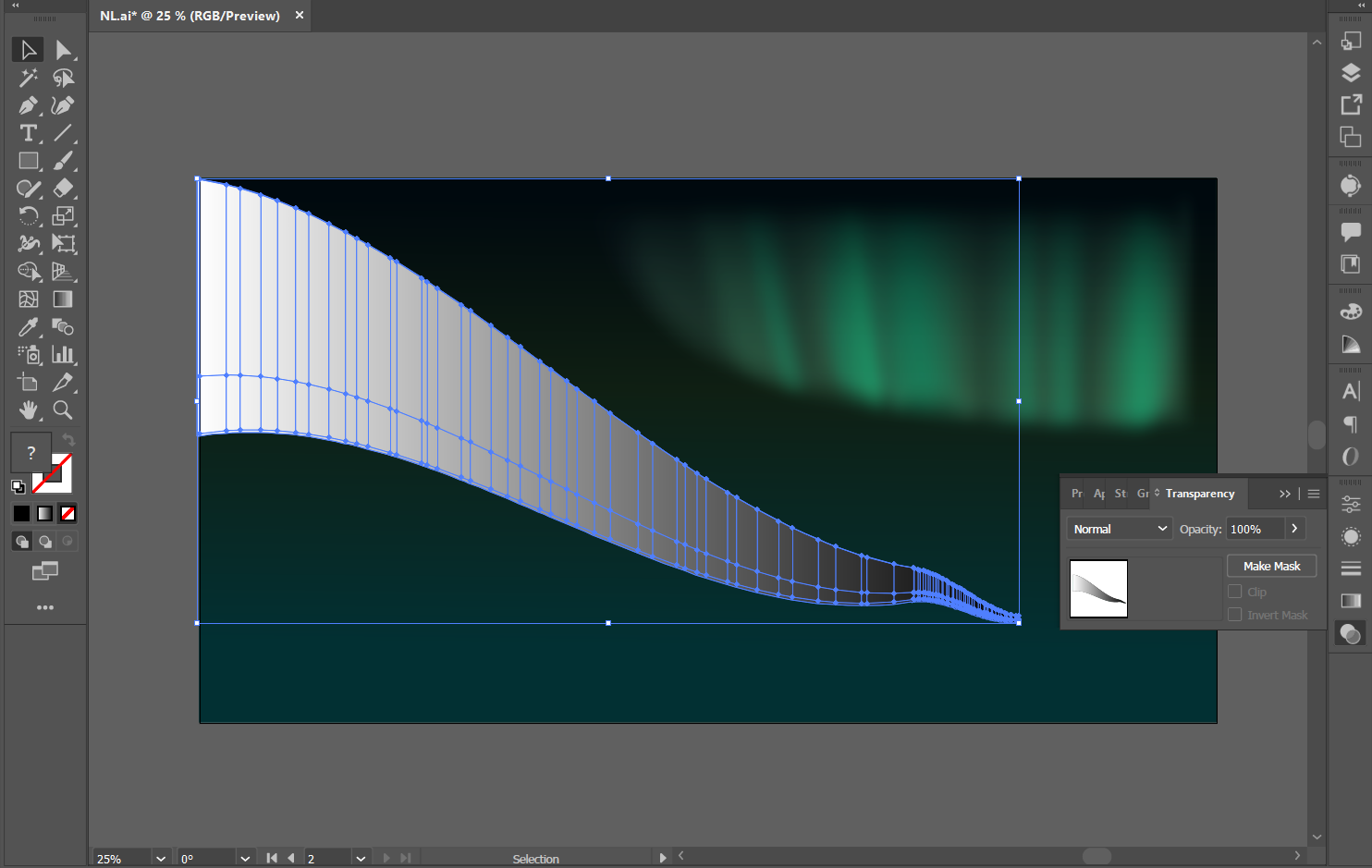Switch to Draw Normal mode

pyautogui.click(x=22, y=542)
